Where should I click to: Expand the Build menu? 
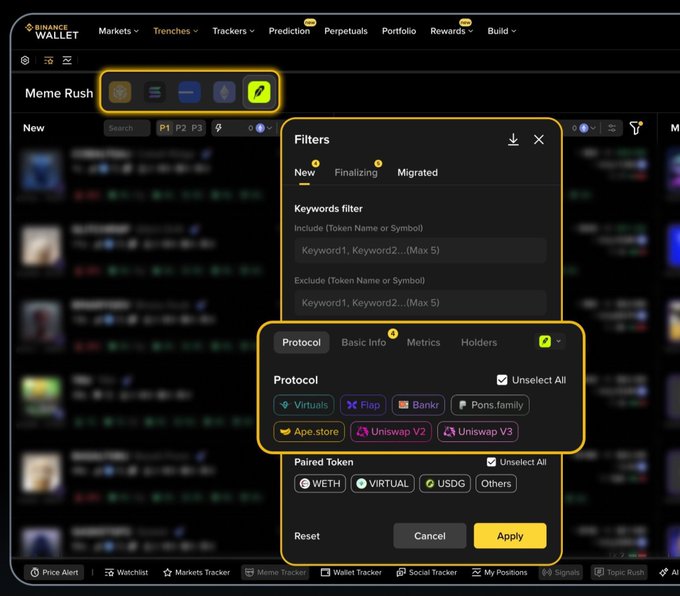pyautogui.click(x=502, y=31)
